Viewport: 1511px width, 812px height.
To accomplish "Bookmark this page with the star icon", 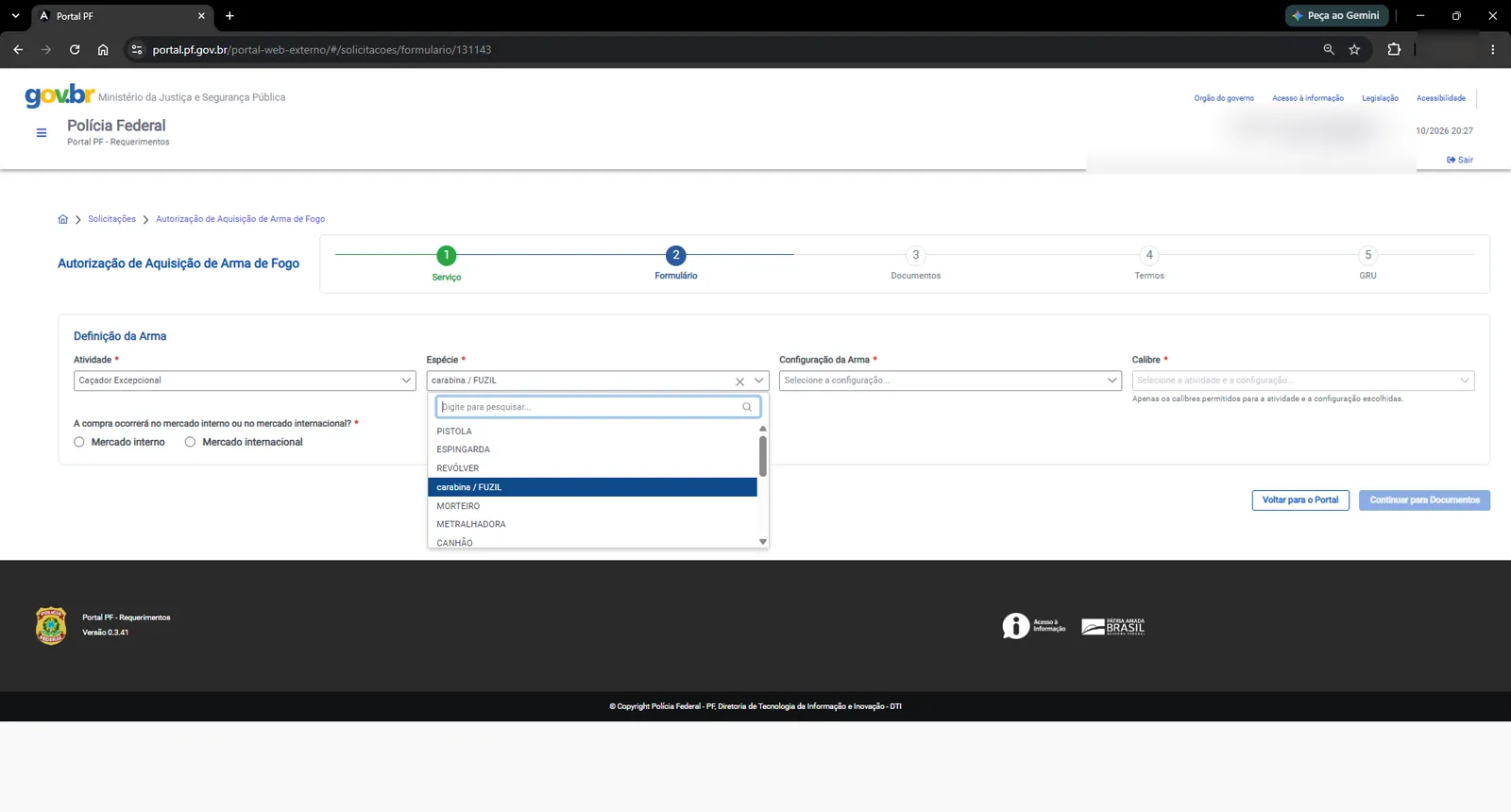I will click(x=1354, y=49).
